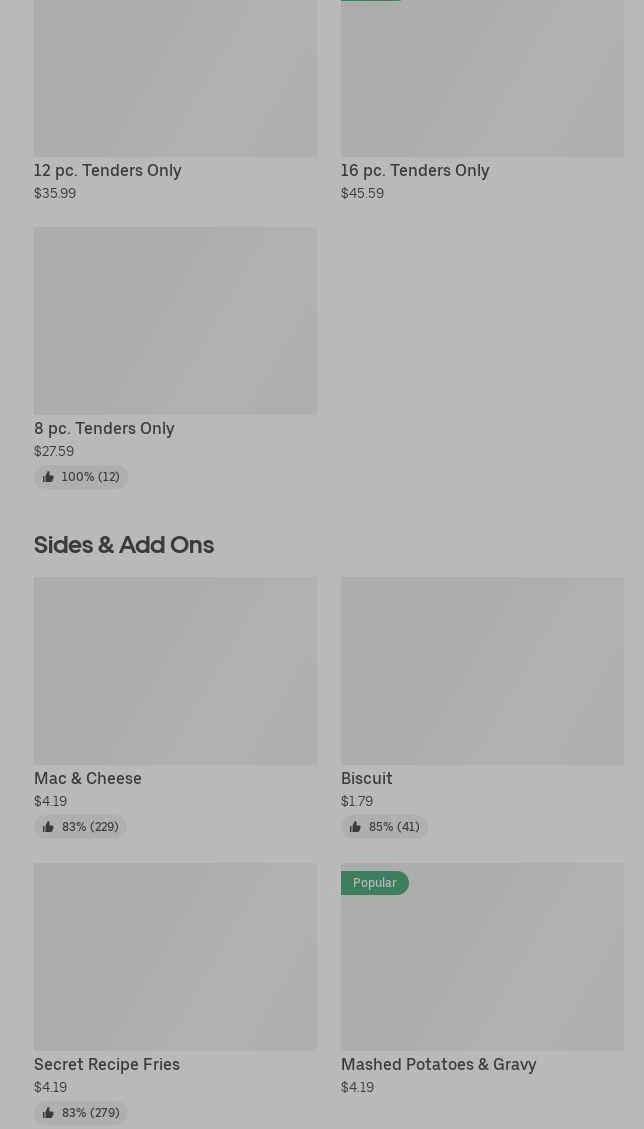
Task: Click the 85% (41) rating on Biscuit
Action: [394, 827]
